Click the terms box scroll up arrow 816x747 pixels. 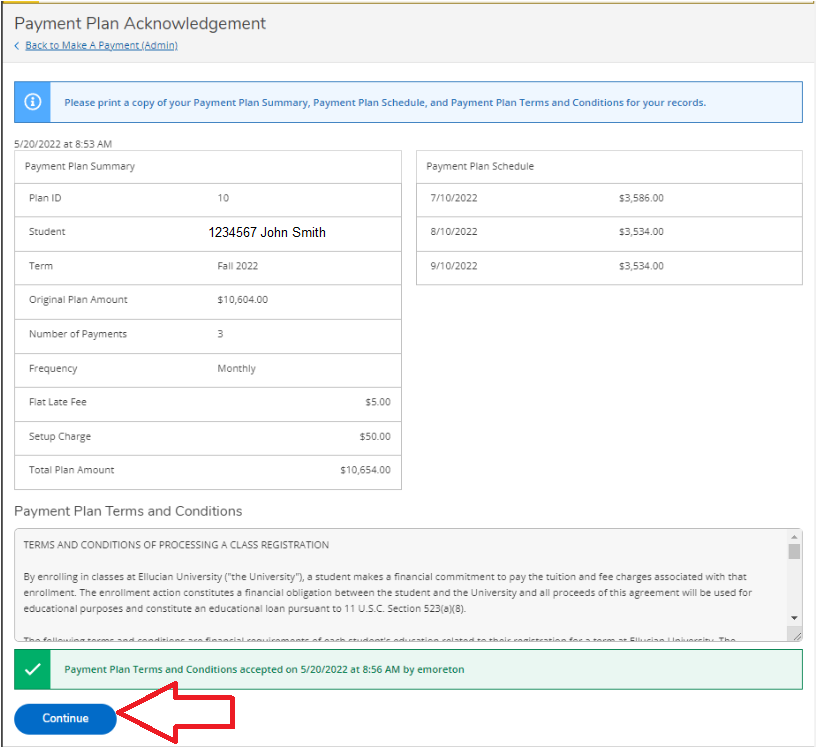[794, 537]
